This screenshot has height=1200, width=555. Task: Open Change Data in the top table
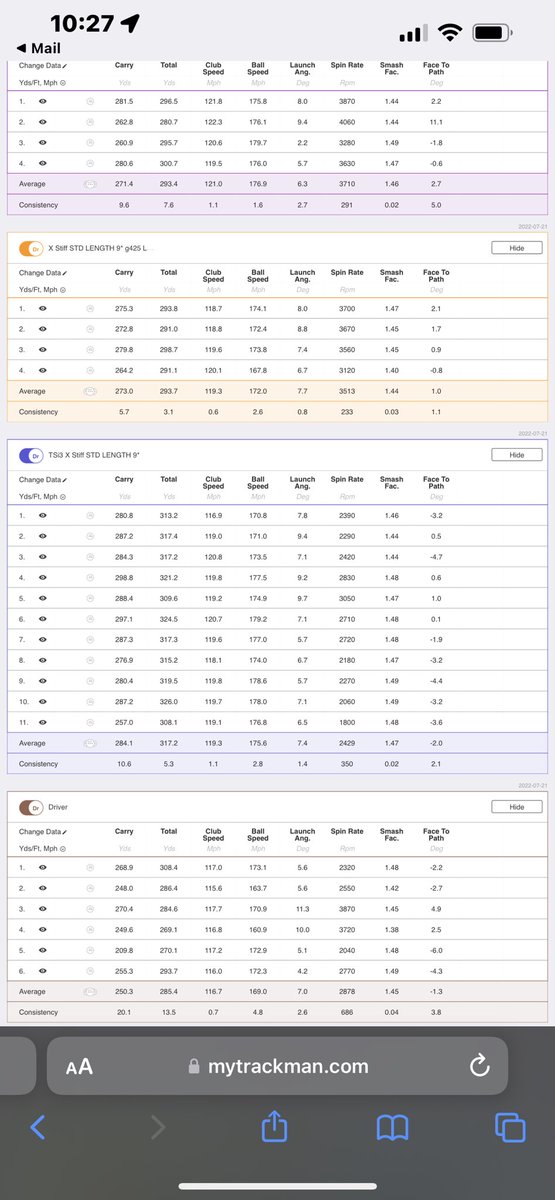click(x=43, y=65)
